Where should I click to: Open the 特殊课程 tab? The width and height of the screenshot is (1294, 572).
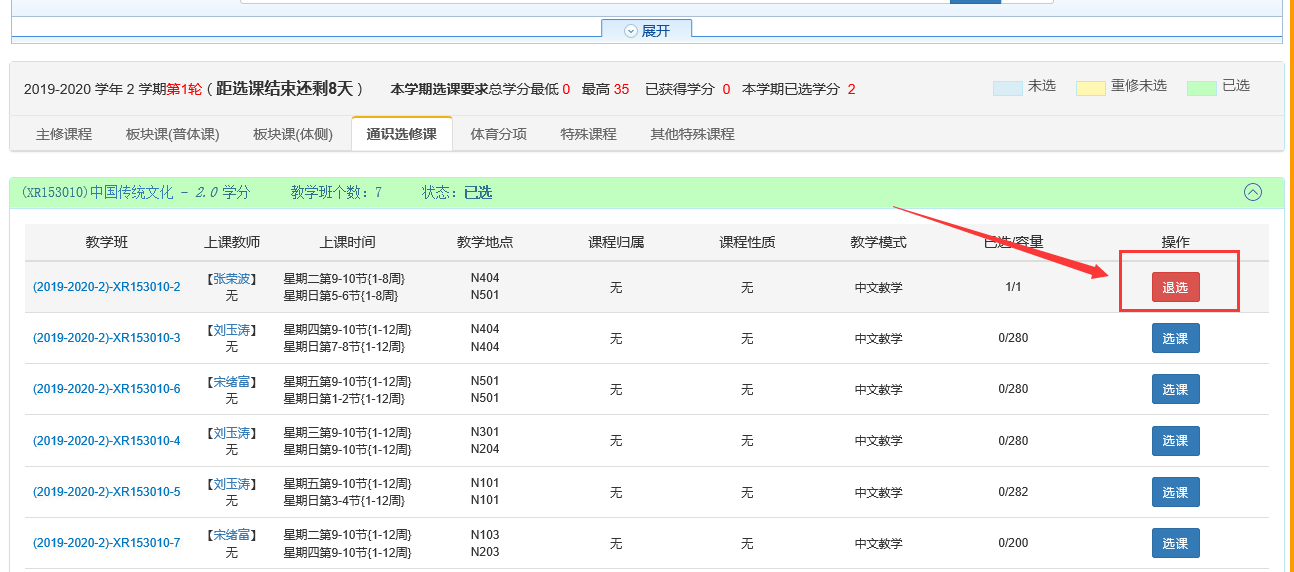[588, 134]
